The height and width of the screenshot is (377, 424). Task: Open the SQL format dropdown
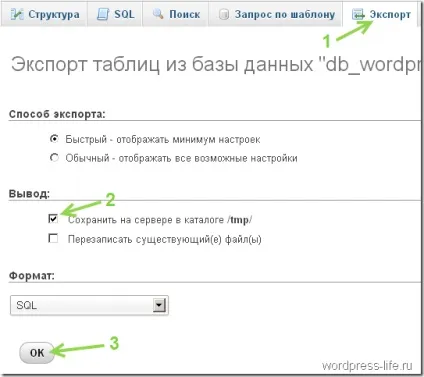(x=89, y=305)
